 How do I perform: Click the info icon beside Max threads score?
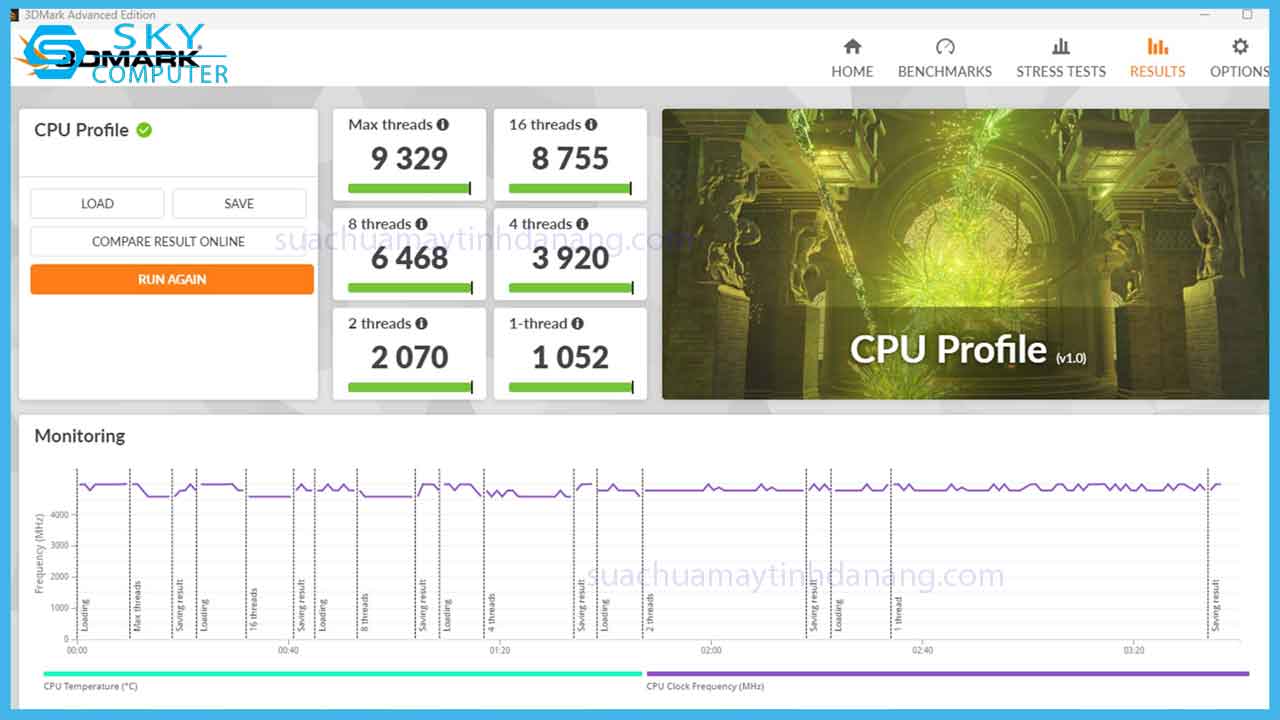click(443, 124)
